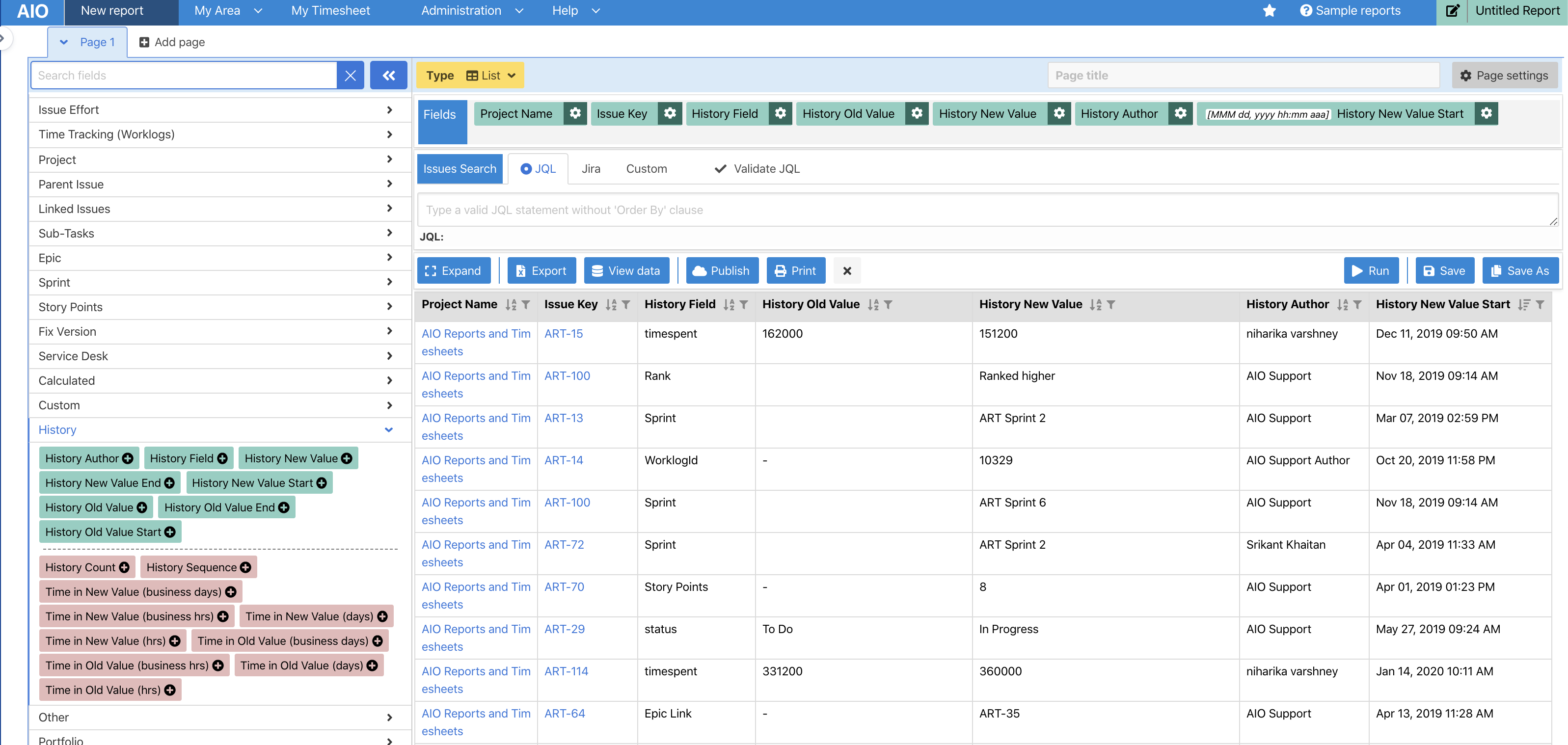
Task: Collapse the fields sidebar via double-chevron icon
Action: (388, 75)
